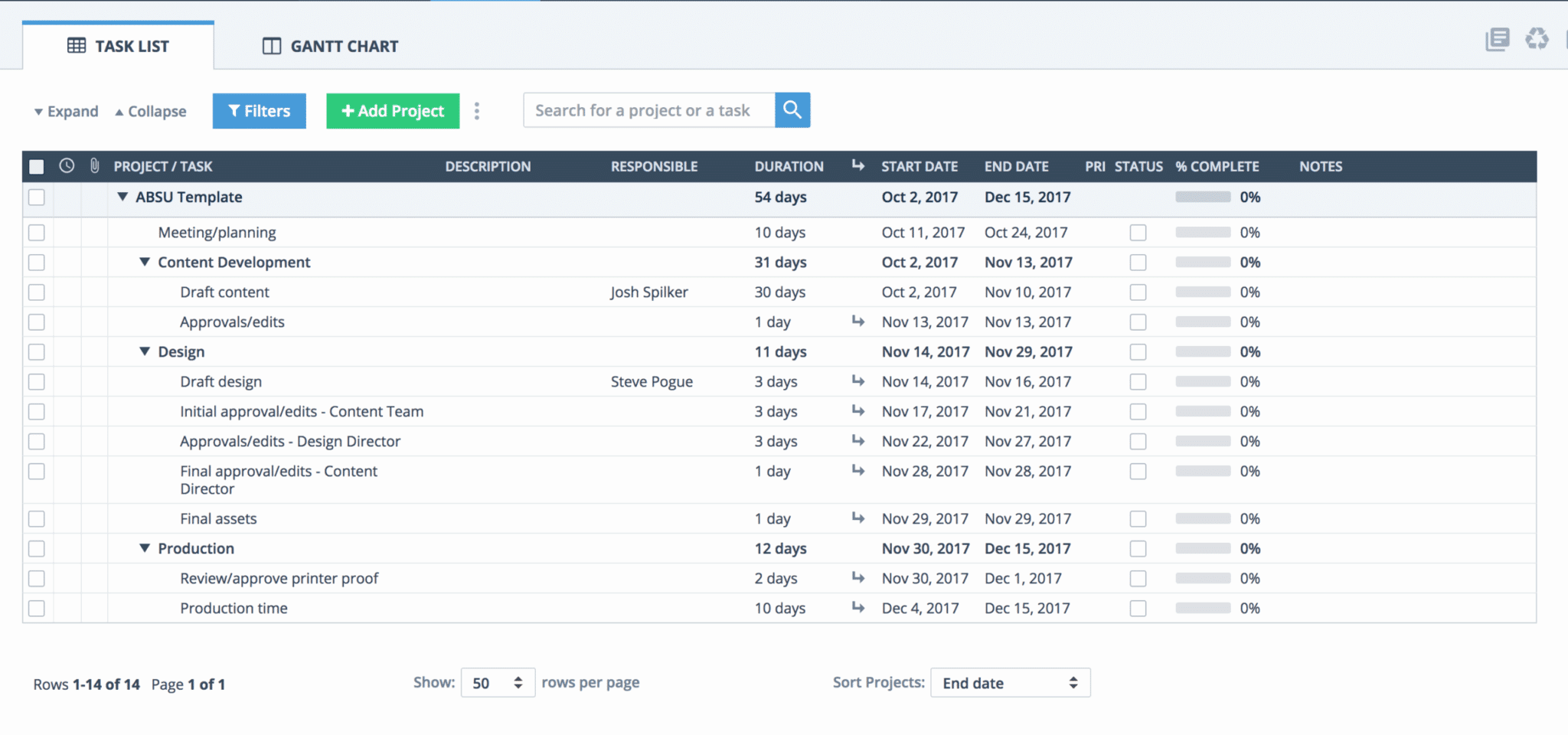
Task: Collapse the ABSU Template project
Action: [122, 197]
